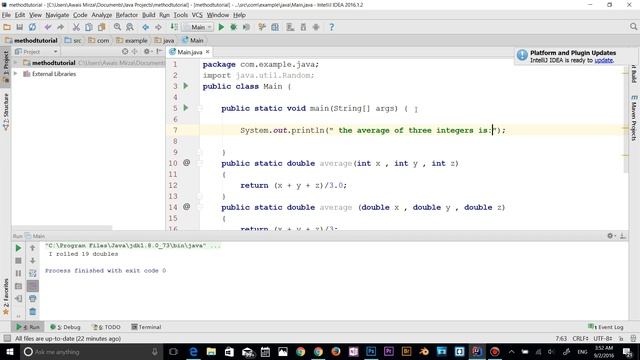
Task: Toggle tool window buttons at status bar left corner
Action: click(x=7, y=338)
